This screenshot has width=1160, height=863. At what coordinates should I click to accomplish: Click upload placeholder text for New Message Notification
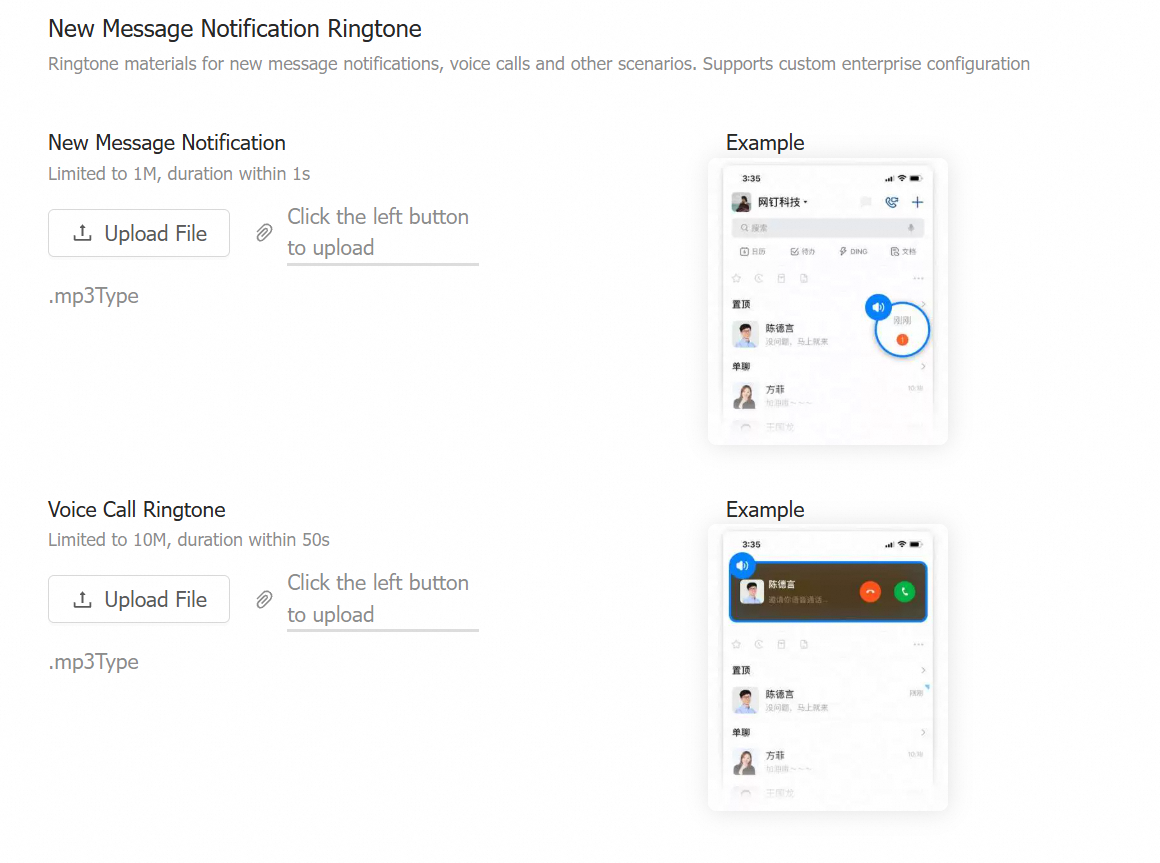coord(378,232)
